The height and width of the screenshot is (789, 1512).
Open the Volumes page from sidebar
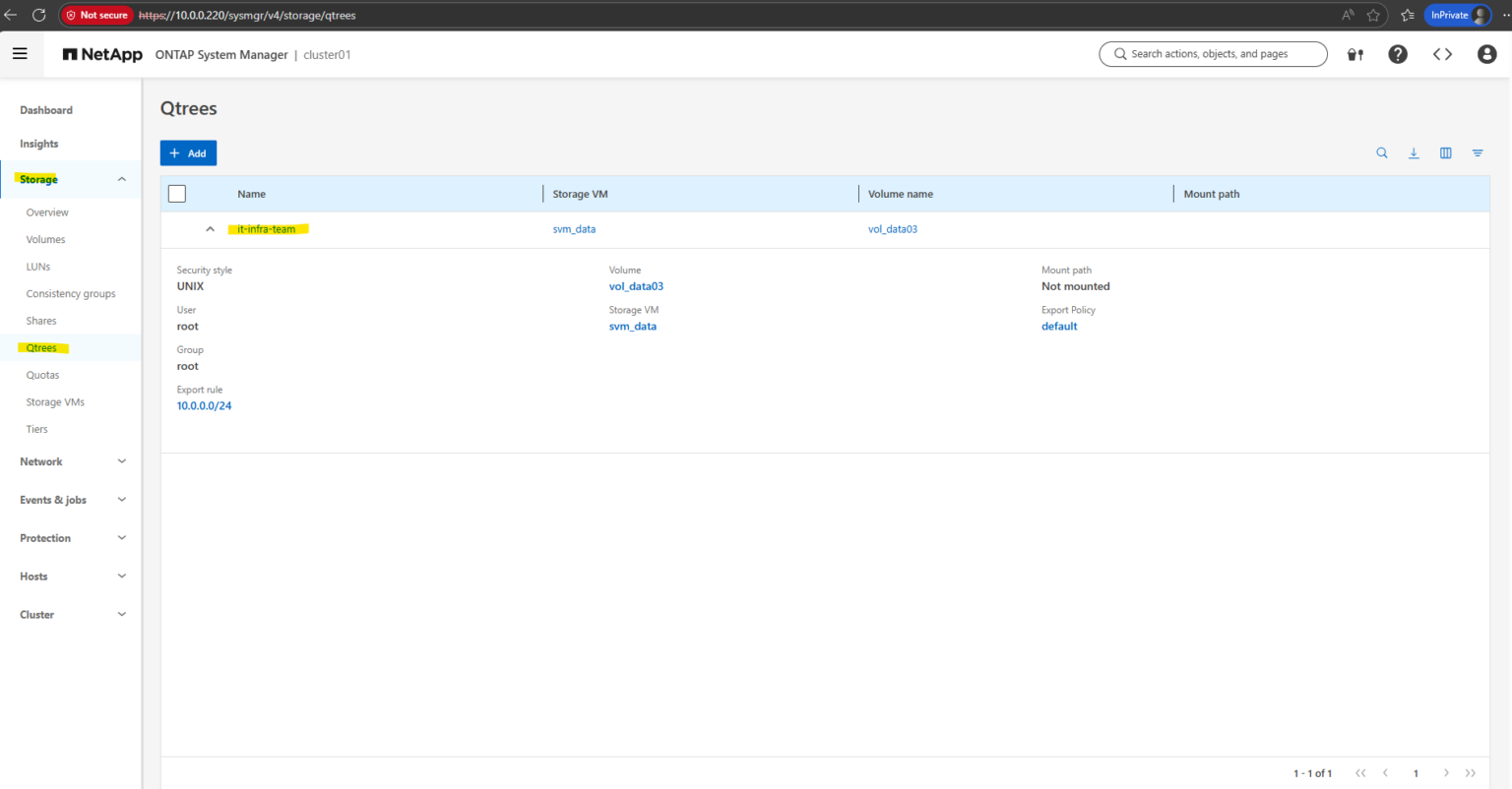point(45,239)
